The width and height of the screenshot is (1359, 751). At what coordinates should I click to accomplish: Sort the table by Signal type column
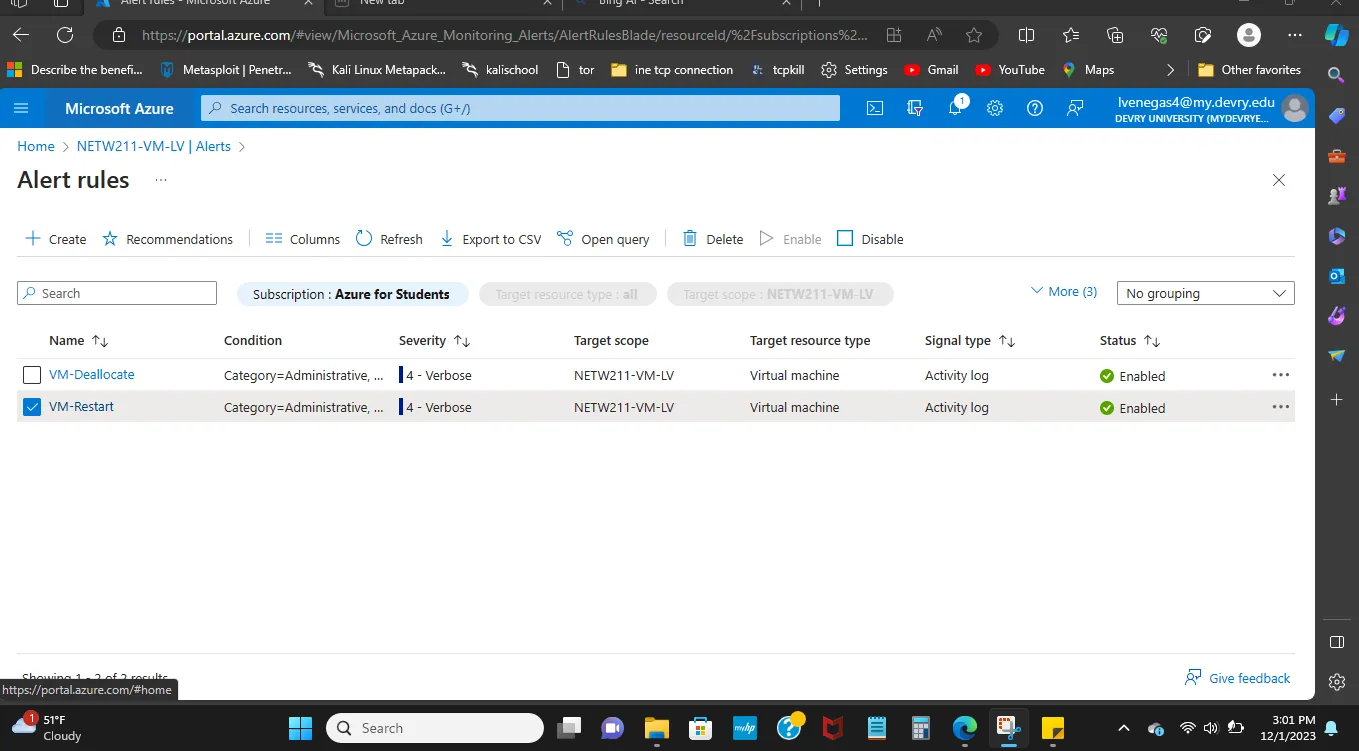[x=970, y=340]
